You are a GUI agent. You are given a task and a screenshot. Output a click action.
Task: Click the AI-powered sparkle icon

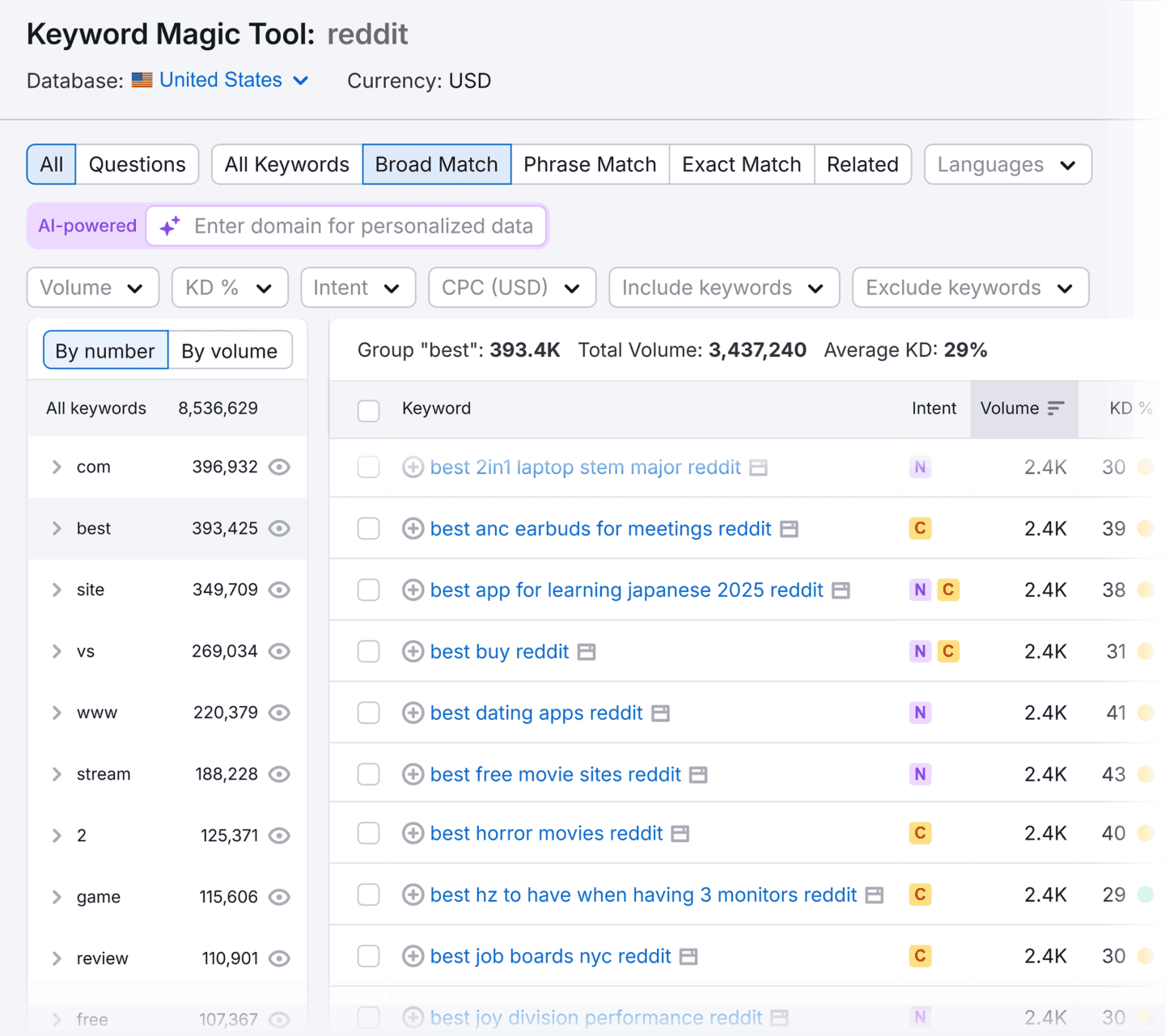169,226
